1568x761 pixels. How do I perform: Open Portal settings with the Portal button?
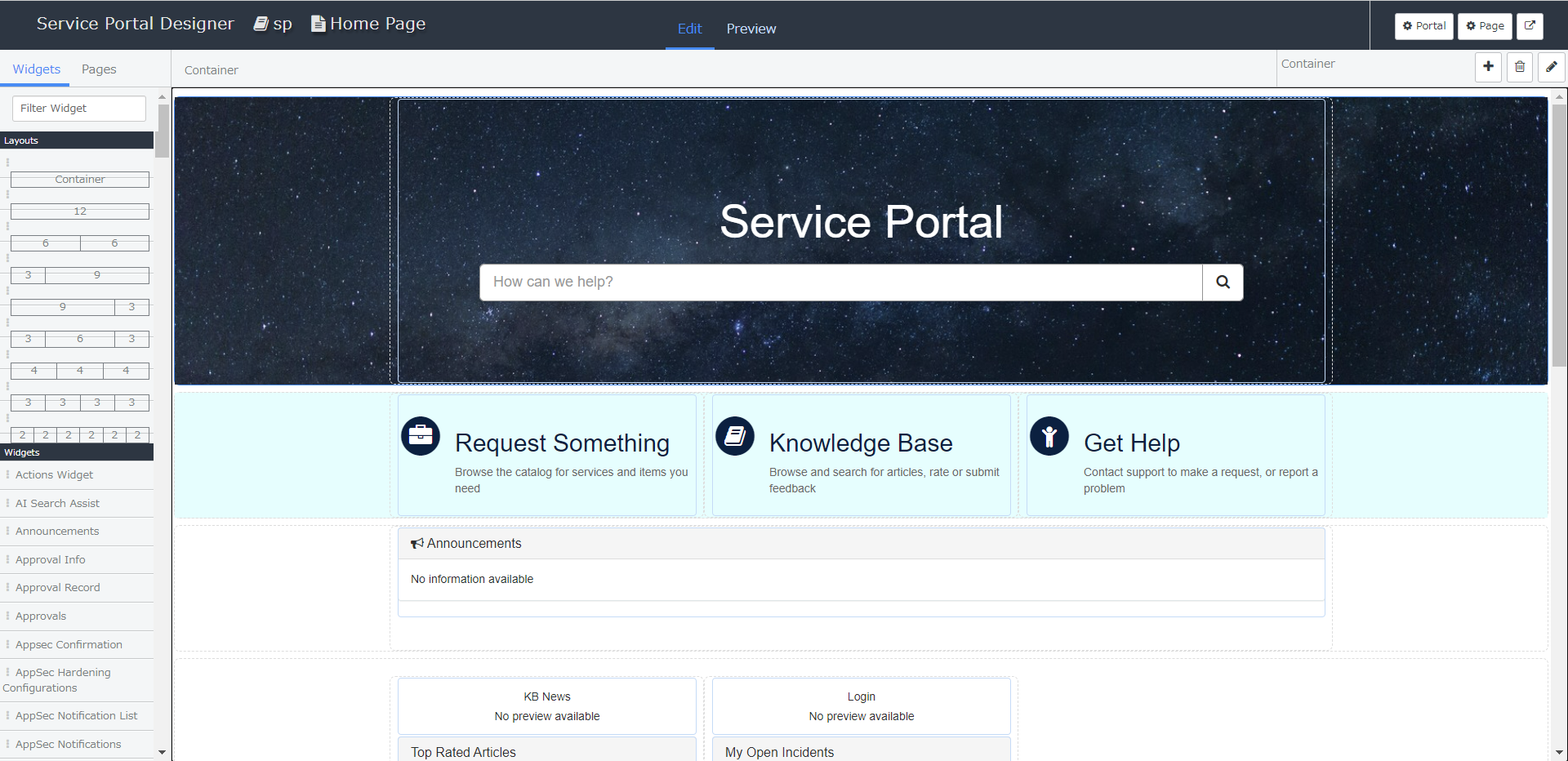coord(1423,25)
